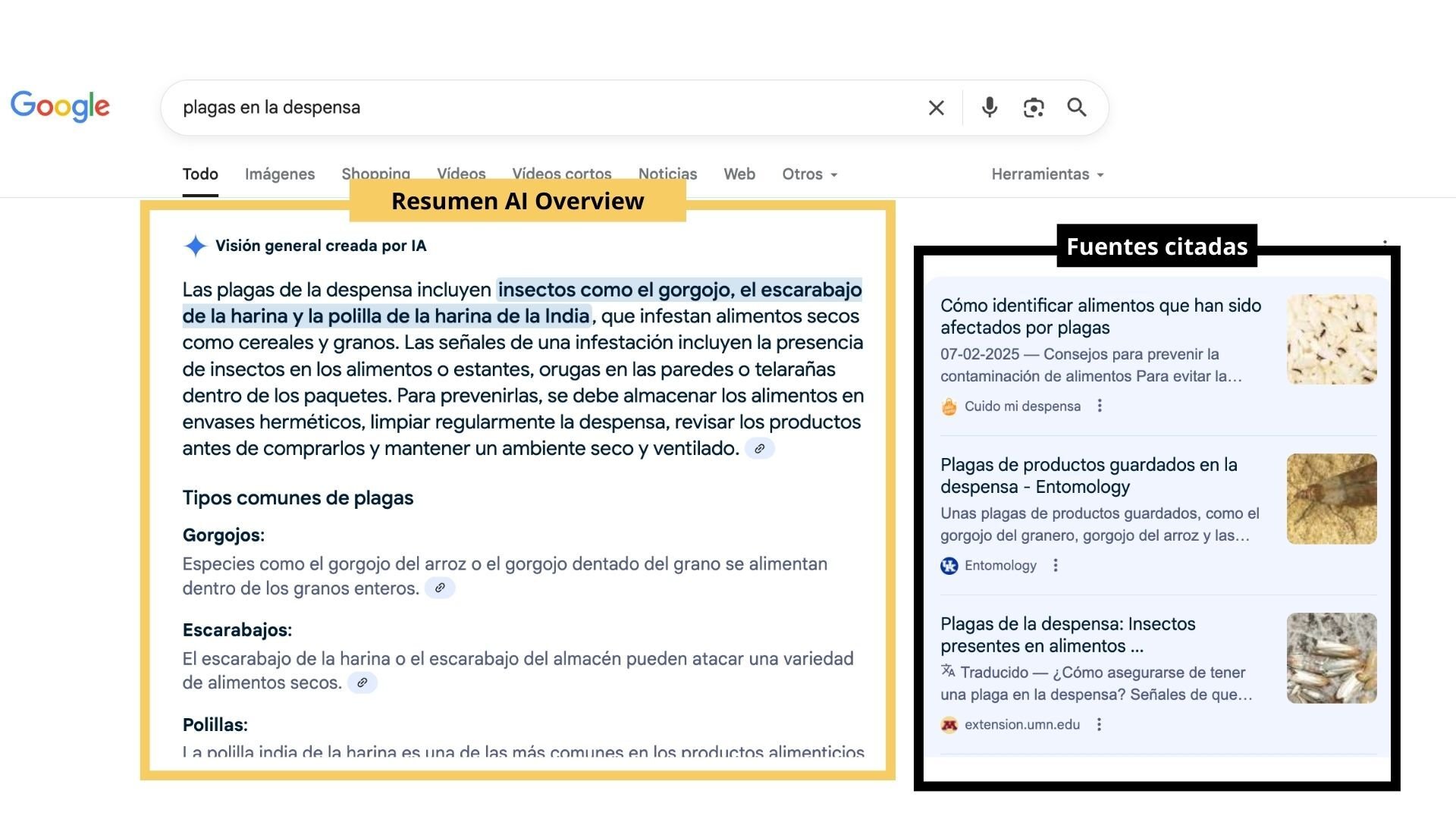
Task: Click the 'Polillas:' subheading
Action: click(215, 725)
